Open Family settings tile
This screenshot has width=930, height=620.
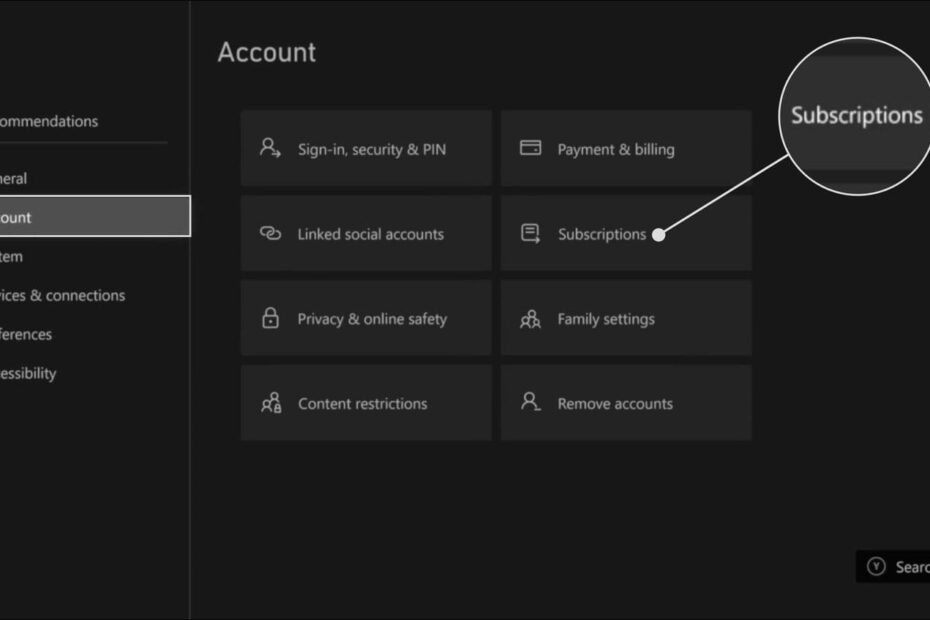pyautogui.click(x=626, y=318)
